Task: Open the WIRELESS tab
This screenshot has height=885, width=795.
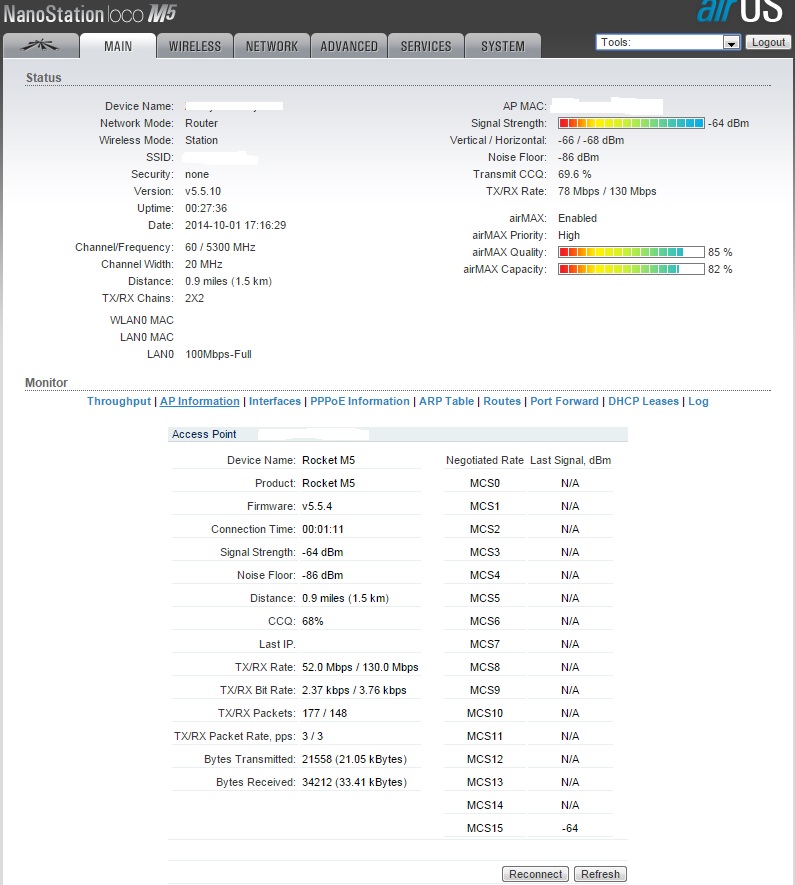Action: pyautogui.click(x=195, y=46)
